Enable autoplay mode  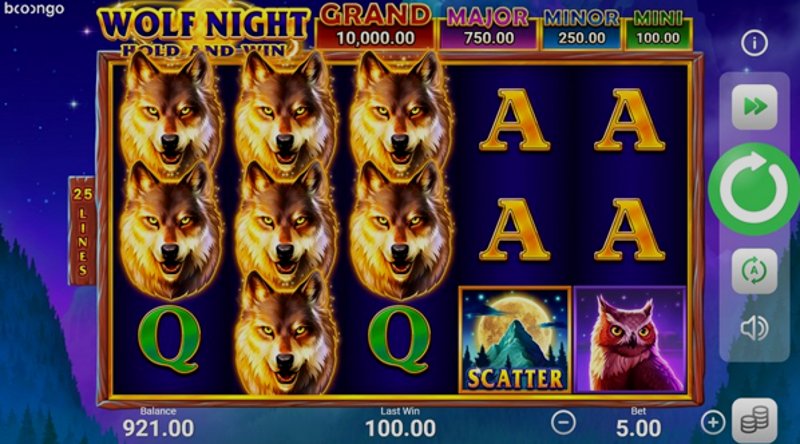point(755,271)
